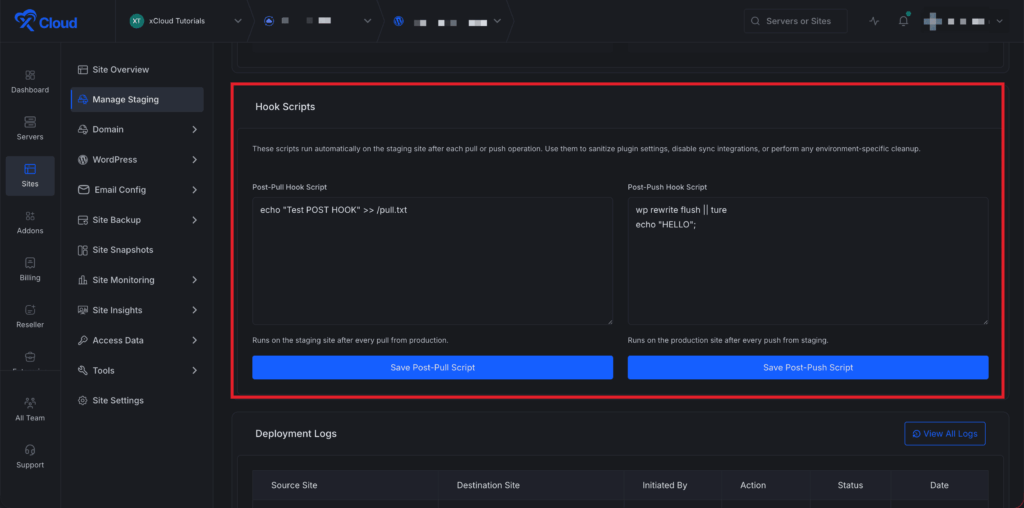1024x508 pixels.
Task: Open Site Snapshots menu item
Action: [x=122, y=250]
